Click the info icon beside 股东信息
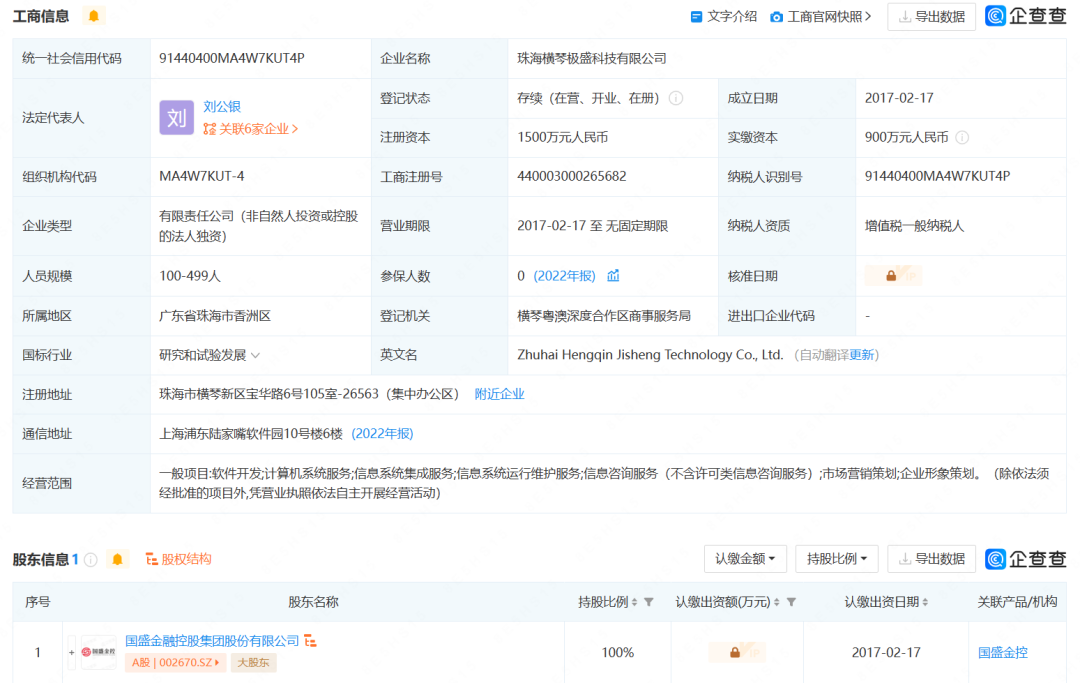 [x=91, y=560]
